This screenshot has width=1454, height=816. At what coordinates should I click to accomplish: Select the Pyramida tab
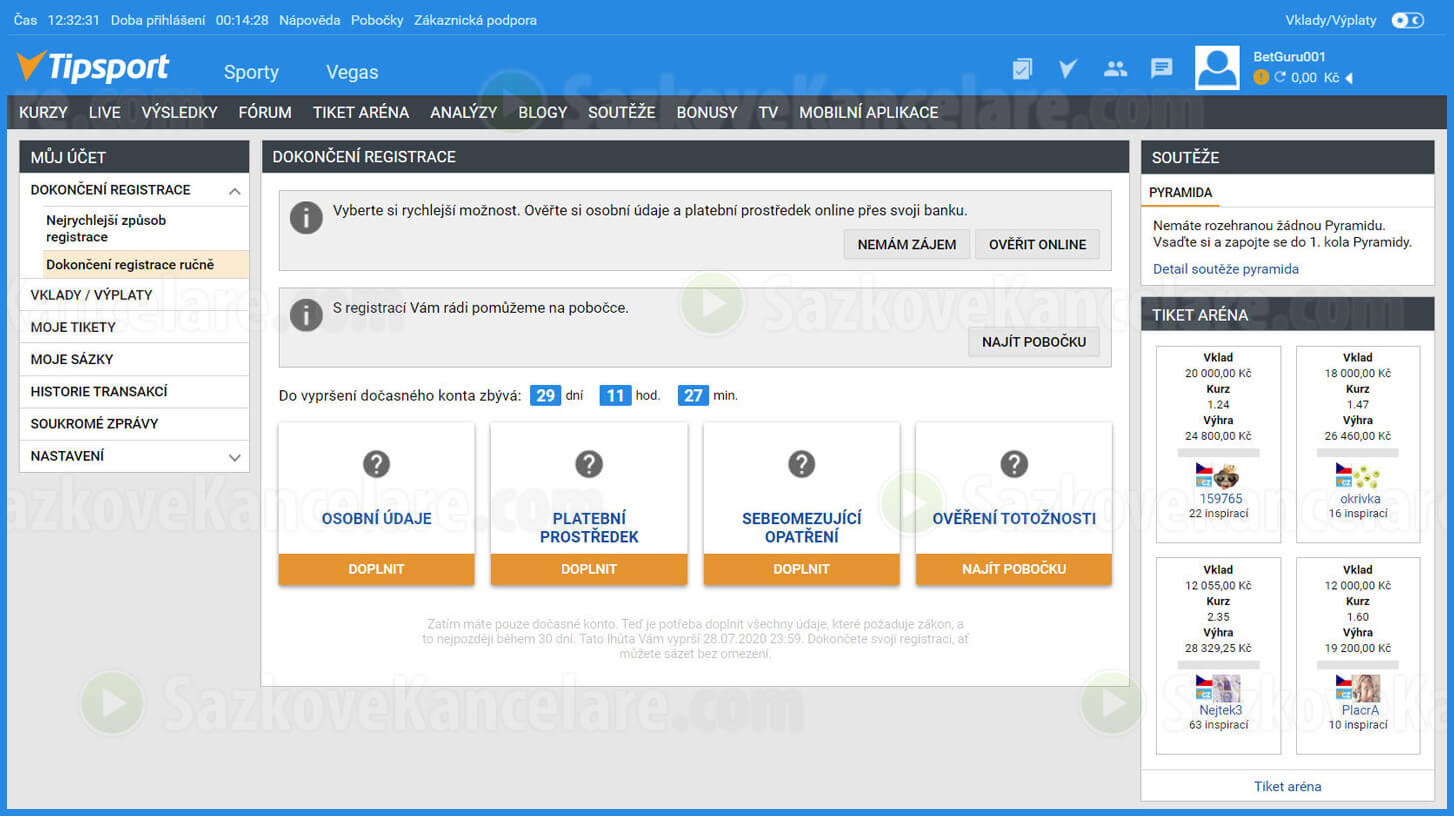pyautogui.click(x=1180, y=192)
